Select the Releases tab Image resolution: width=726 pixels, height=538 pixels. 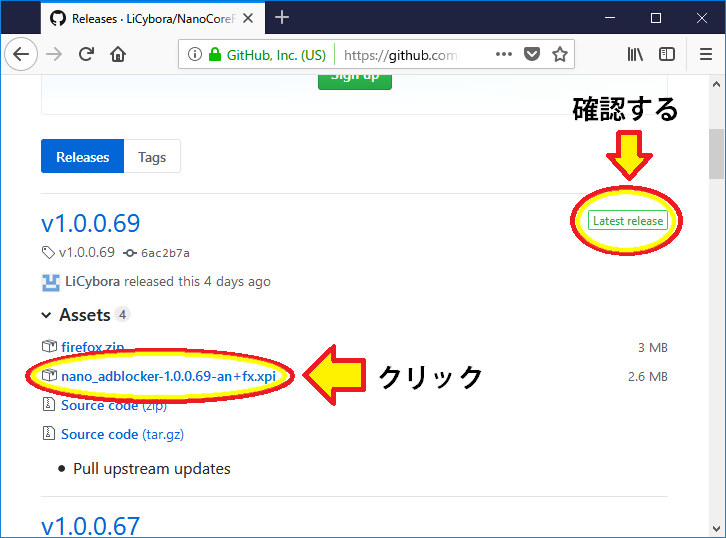click(82, 157)
